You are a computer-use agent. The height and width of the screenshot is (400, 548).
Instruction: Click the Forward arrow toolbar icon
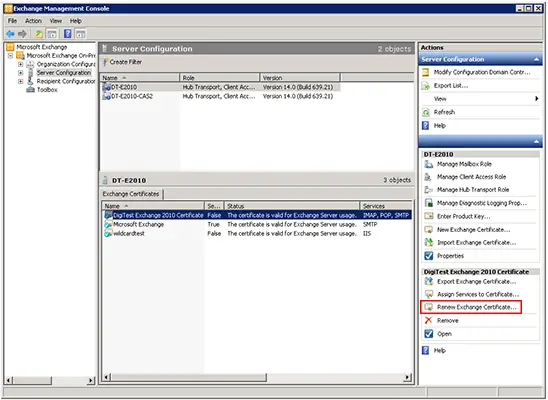pyautogui.click(x=22, y=34)
